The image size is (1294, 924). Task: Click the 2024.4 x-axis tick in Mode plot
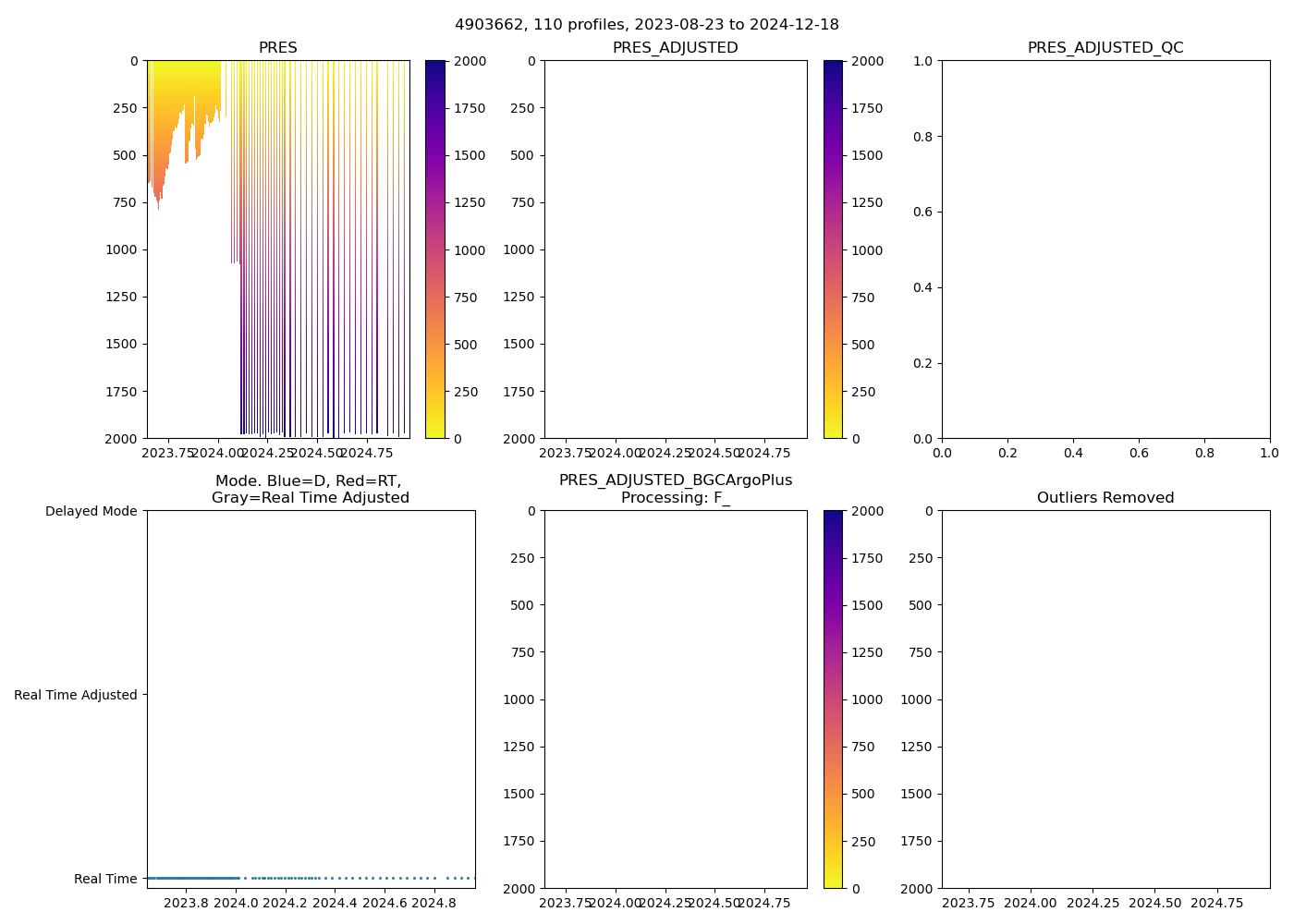tap(335, 903)
